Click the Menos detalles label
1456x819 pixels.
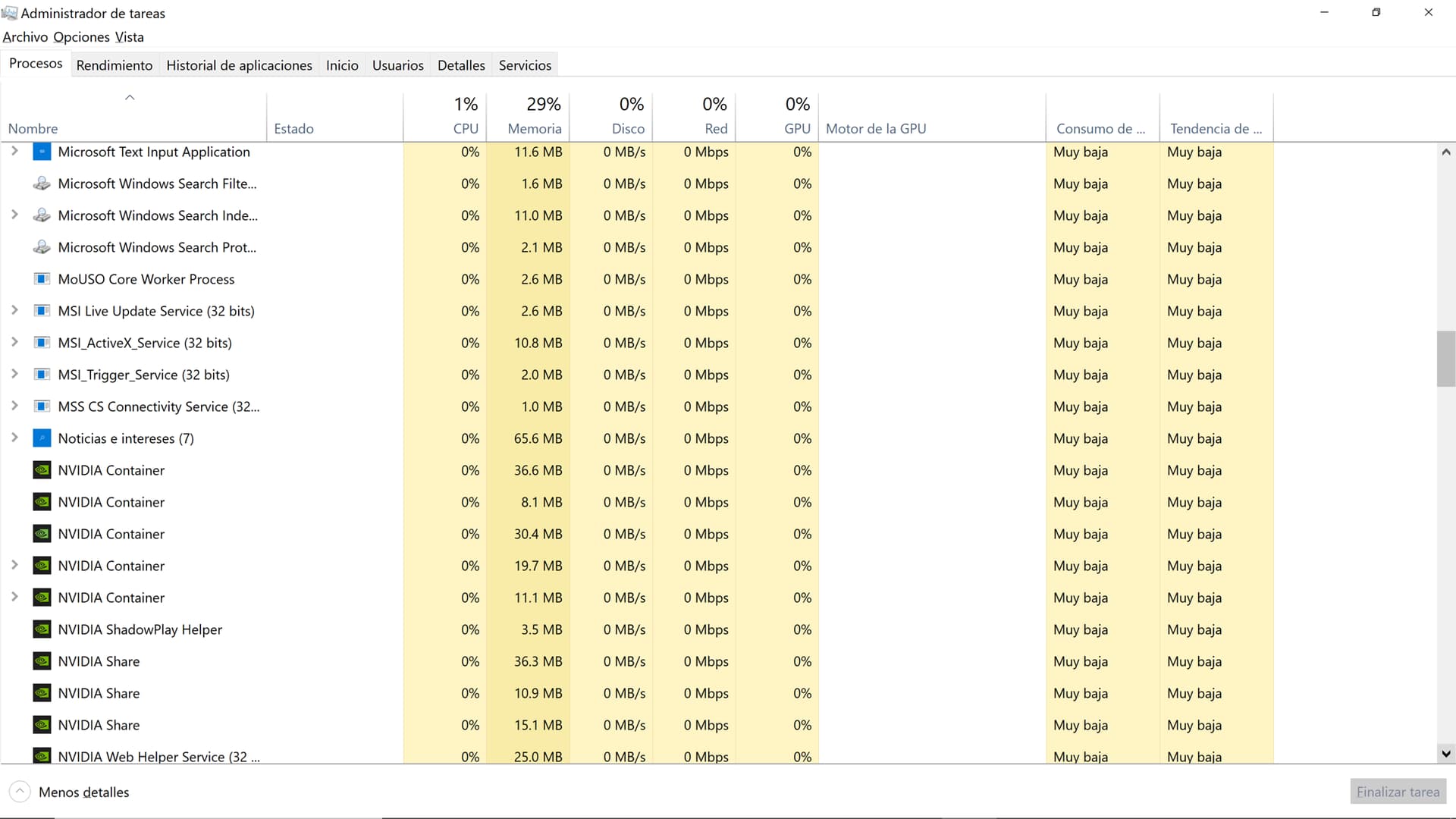point(83,792)
